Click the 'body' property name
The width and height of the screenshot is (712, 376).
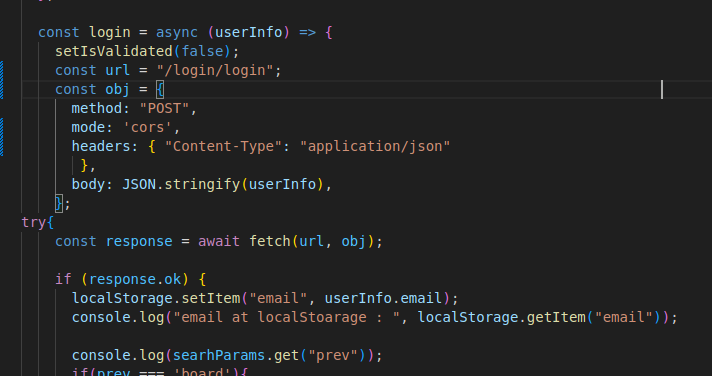click(89, 184)
